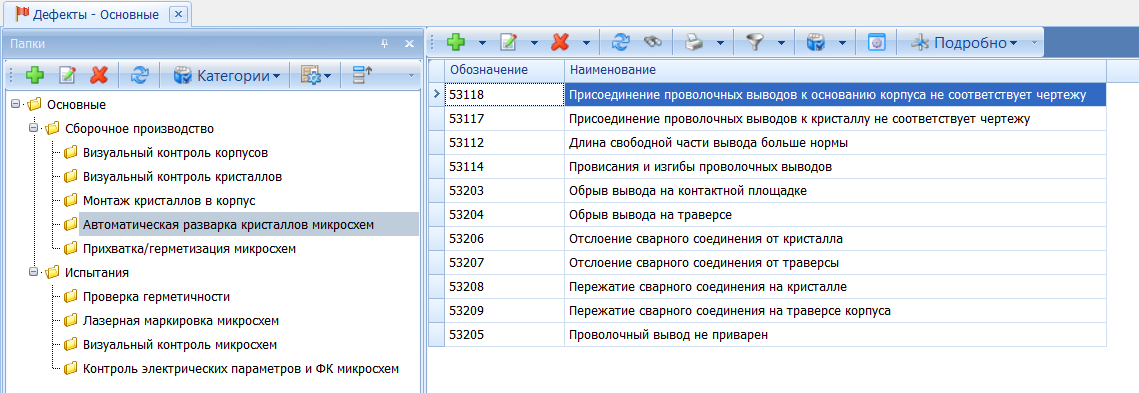1139x393 pixels.
Task: Click the sort order icon in Папки toolbar
Action: tap(362, 76)
